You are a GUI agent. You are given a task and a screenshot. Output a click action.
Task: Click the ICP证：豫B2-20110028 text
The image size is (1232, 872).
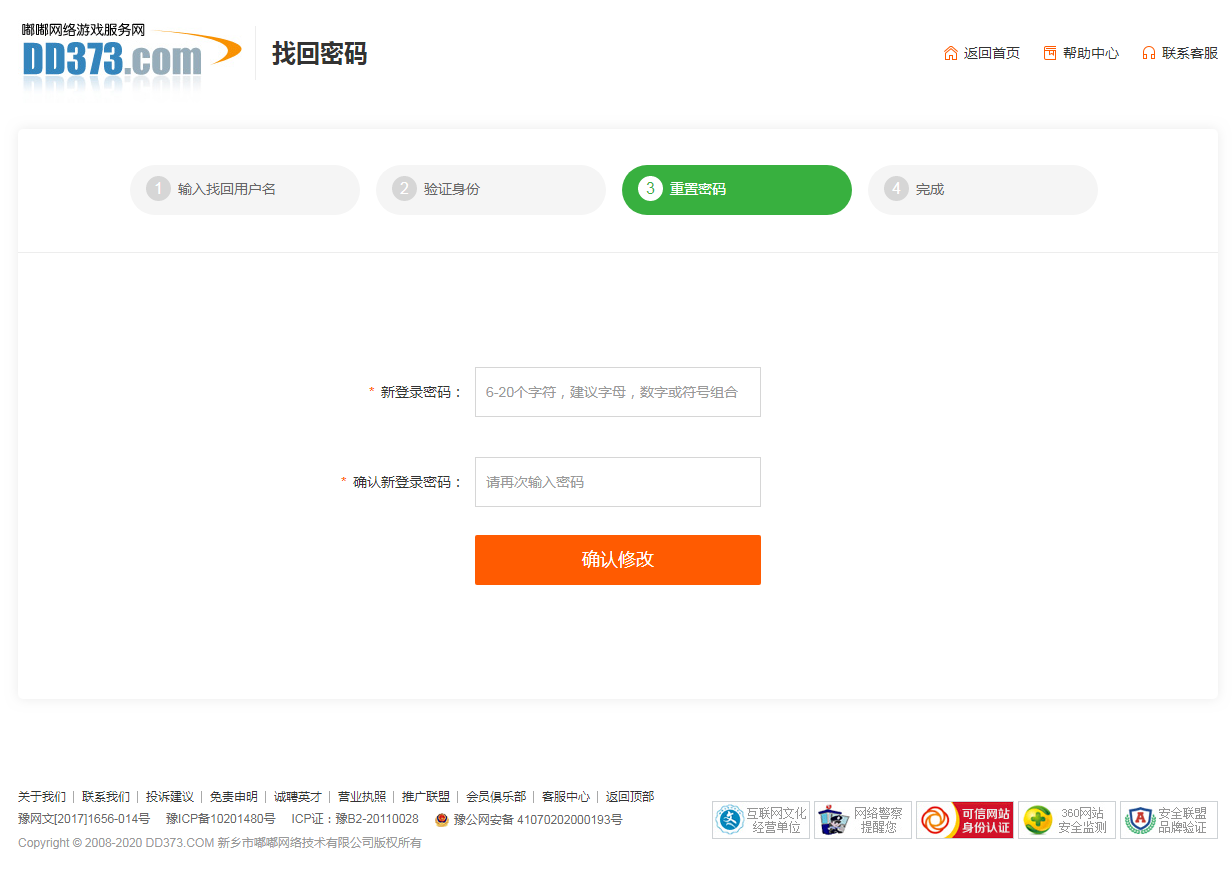point(355,820)
